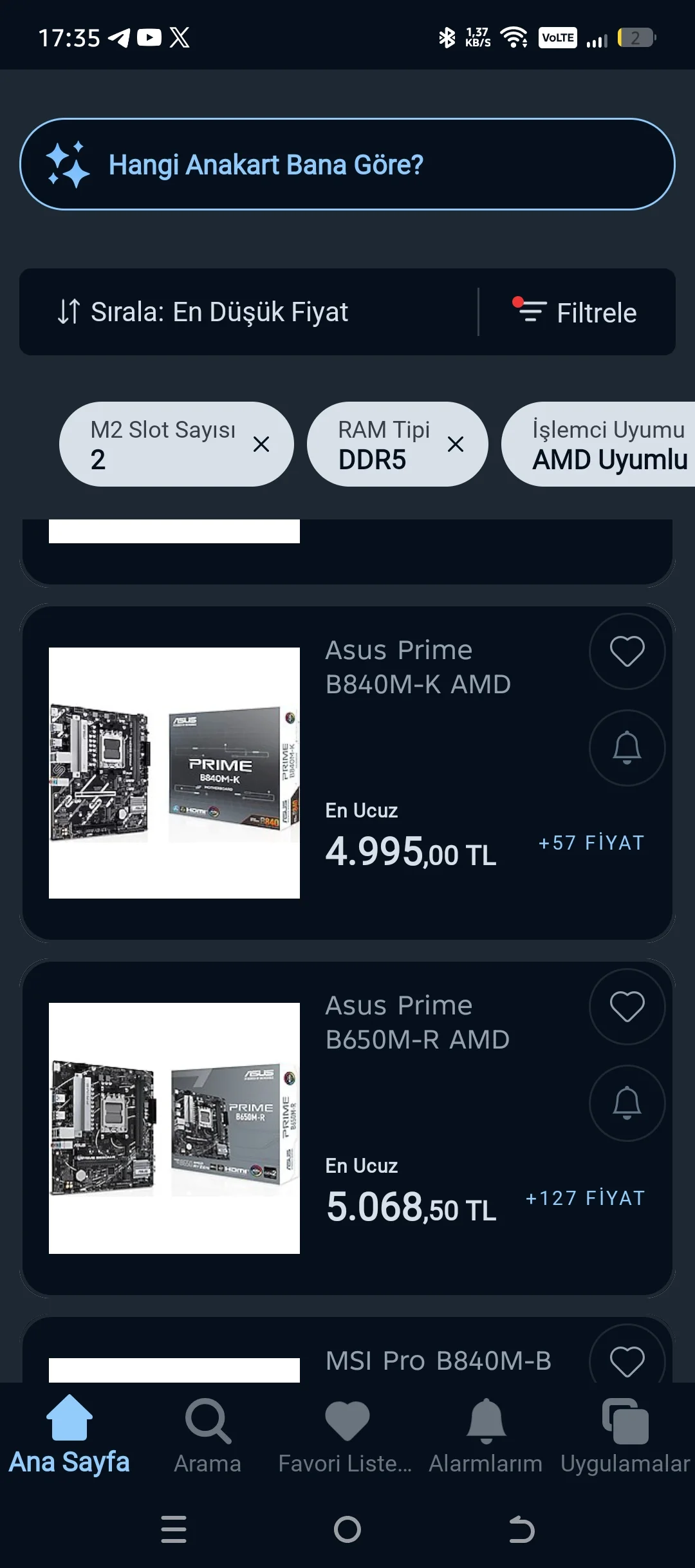Image resolution: width=695 pixels, height=1568 pixels.
Task: Open Asus Prime B840M-K product thumbnail
Action: tap(174, 773)
